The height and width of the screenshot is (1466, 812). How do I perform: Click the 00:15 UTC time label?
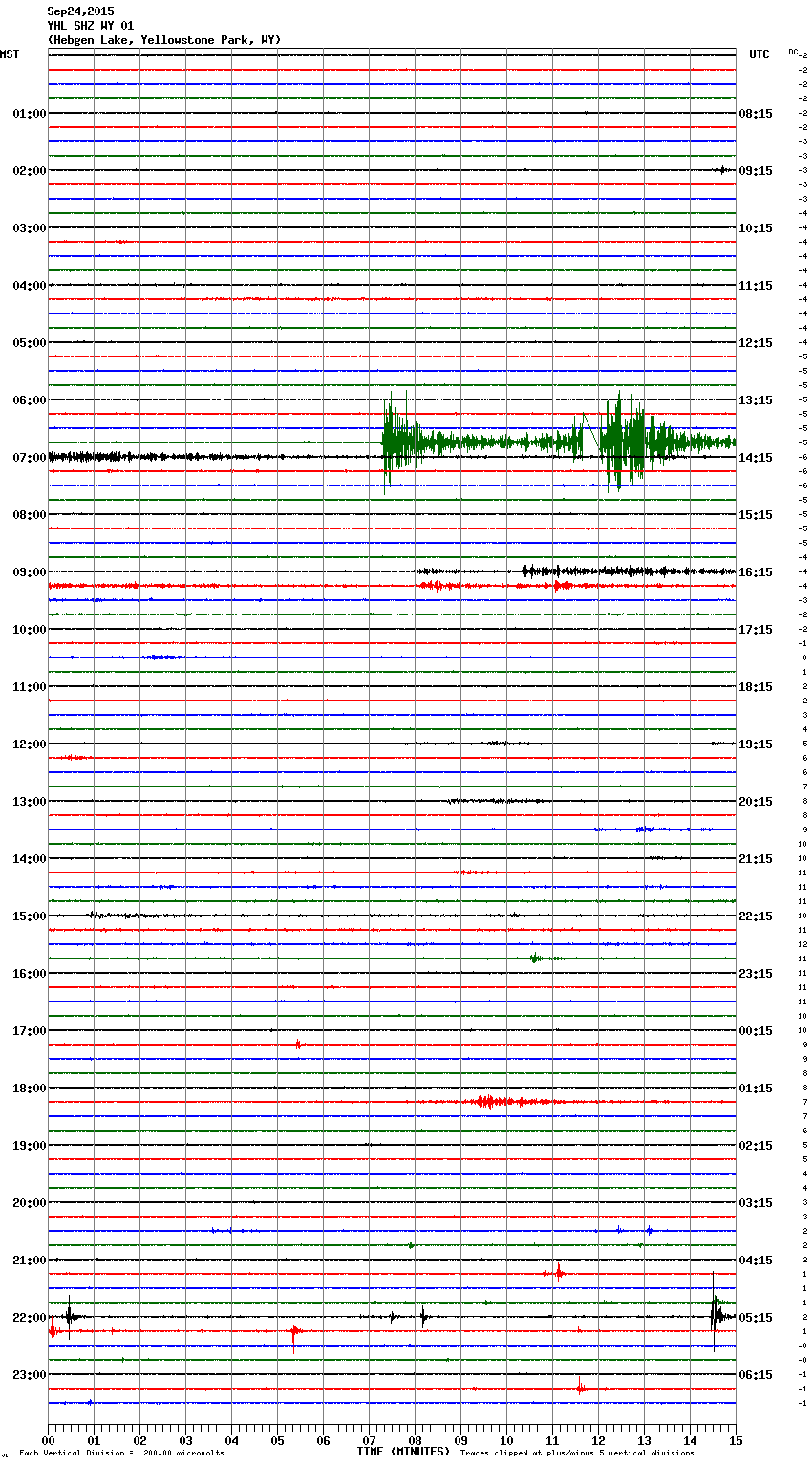coord(756,1031)
